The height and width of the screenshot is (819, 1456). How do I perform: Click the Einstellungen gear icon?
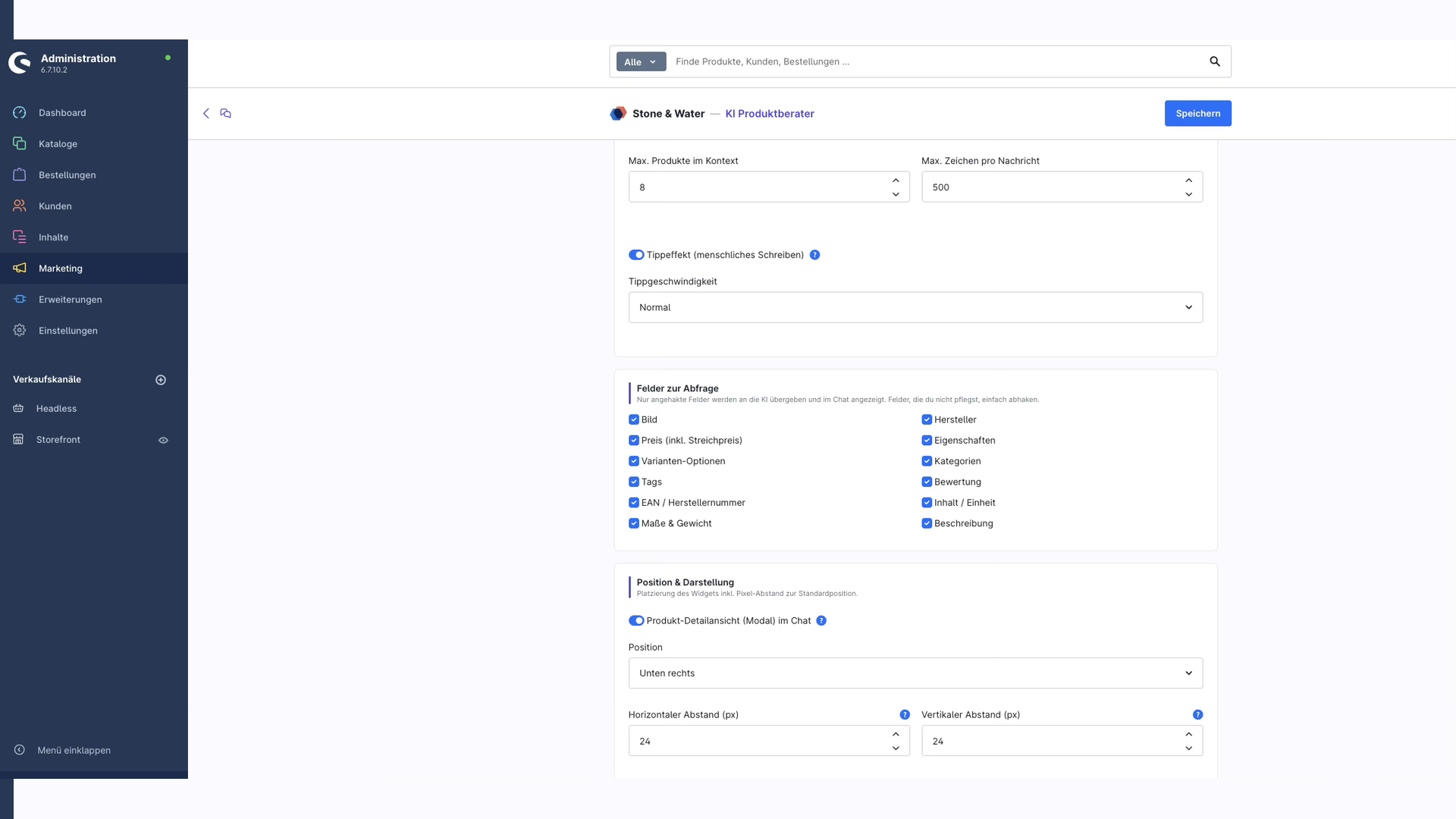click(x=20, y=331)
